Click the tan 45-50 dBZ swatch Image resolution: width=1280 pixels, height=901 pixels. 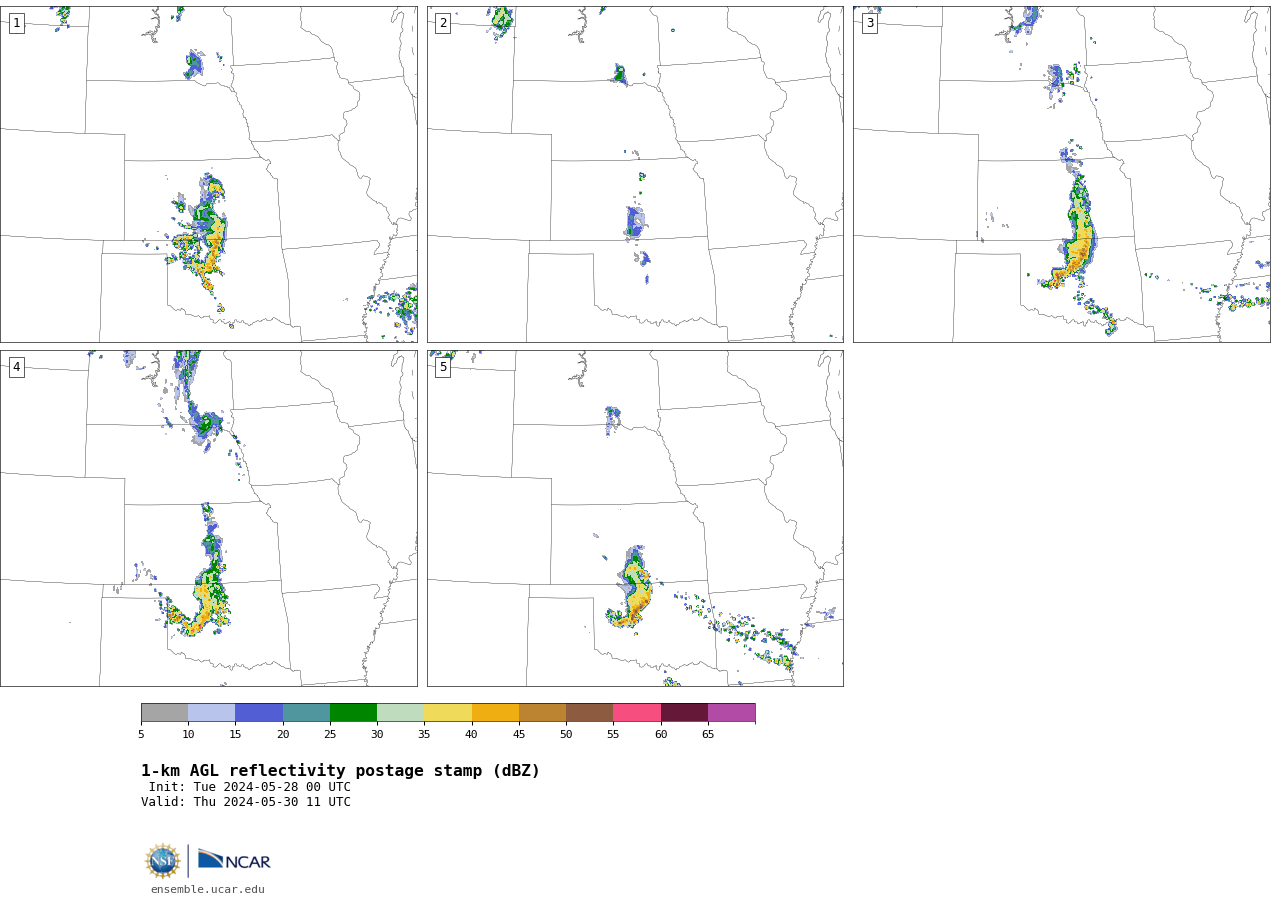click(542, 713)
